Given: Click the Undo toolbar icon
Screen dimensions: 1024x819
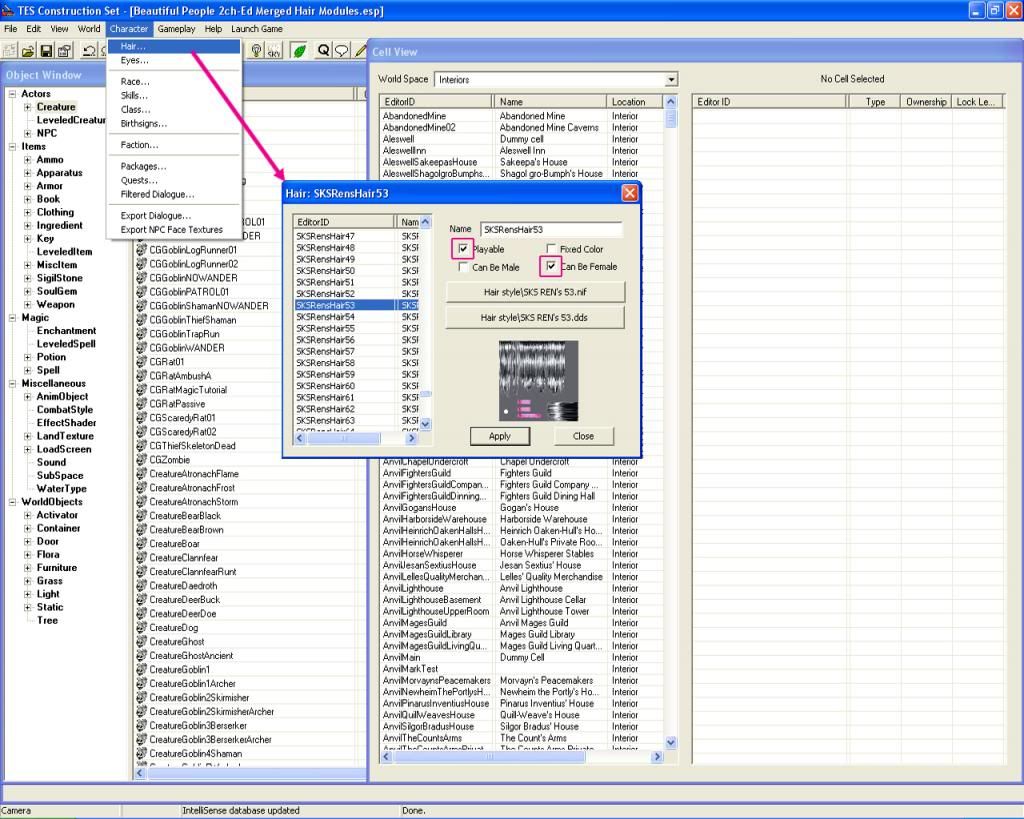Looking at the screenshot, I should pyautogui.click(x=89, y=50).
